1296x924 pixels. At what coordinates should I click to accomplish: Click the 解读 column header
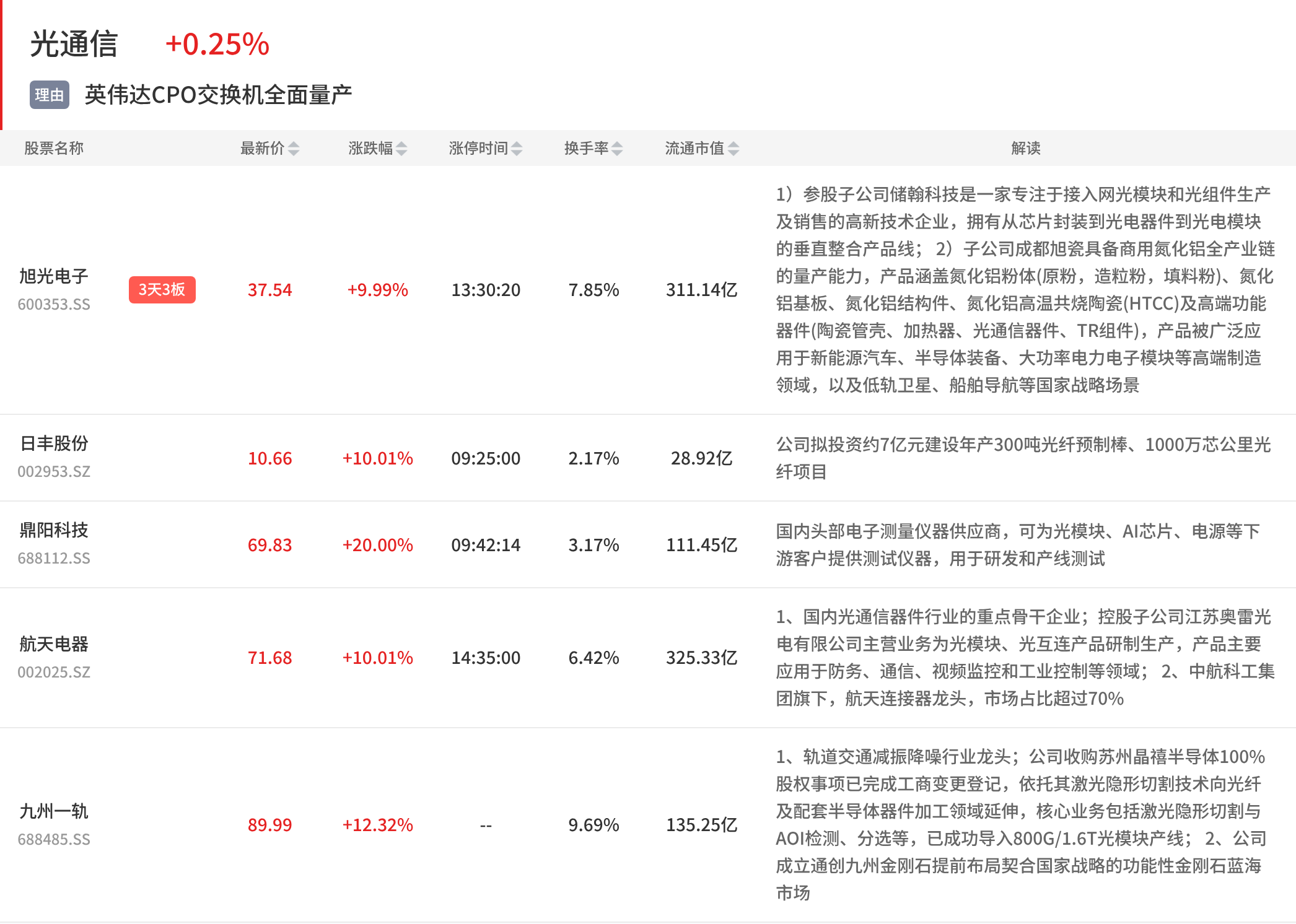coord(1026,149)
